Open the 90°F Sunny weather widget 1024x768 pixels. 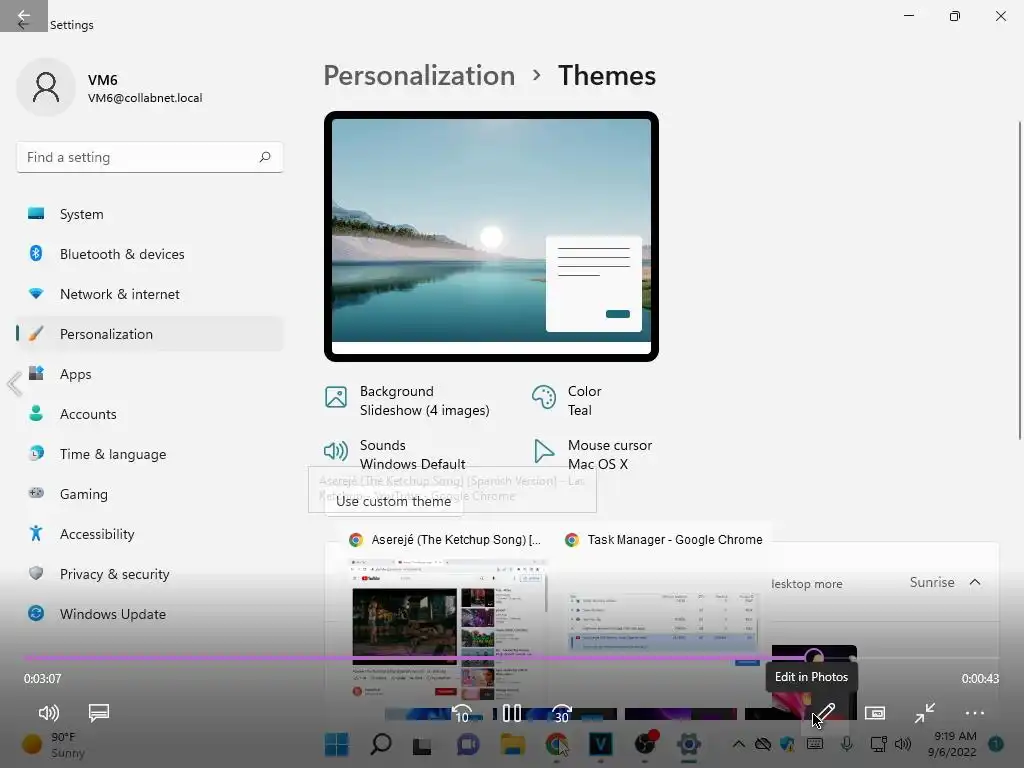[x=54, y=744]
